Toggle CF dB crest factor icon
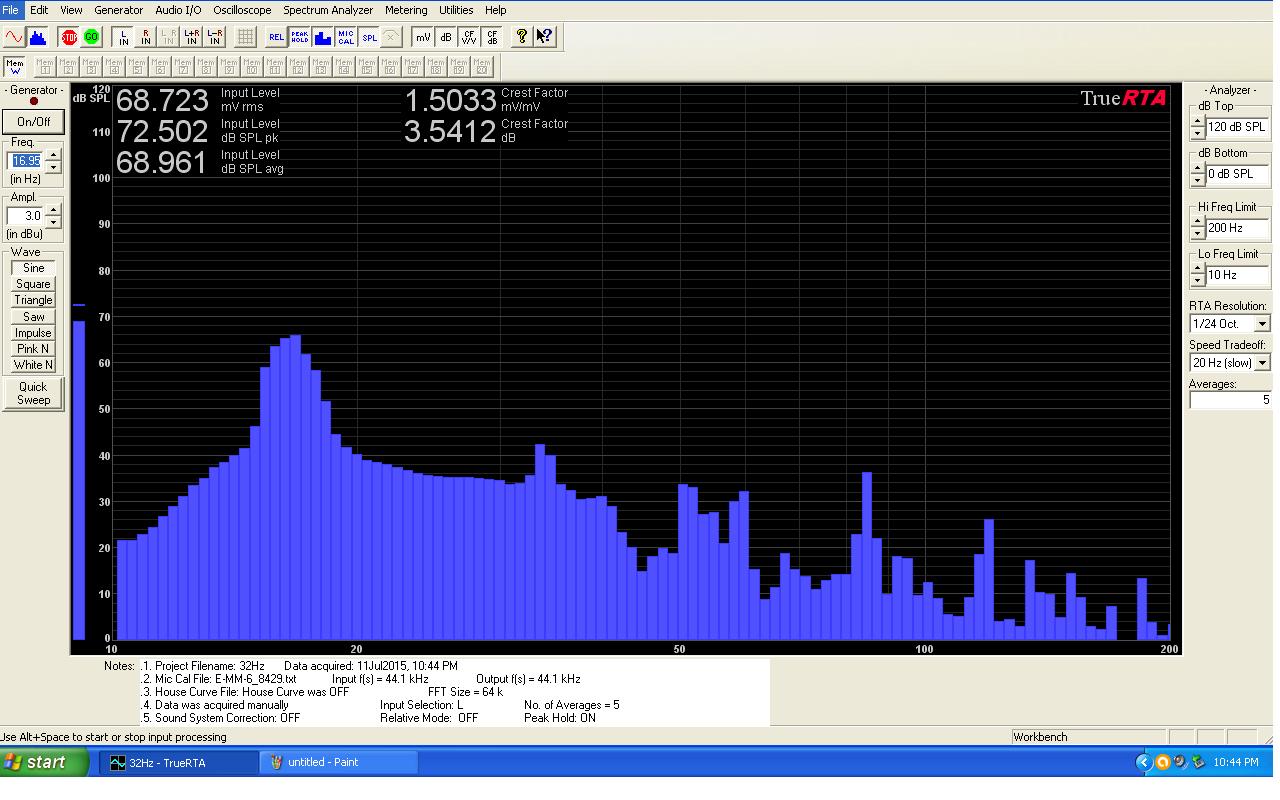 pos(492,37)
